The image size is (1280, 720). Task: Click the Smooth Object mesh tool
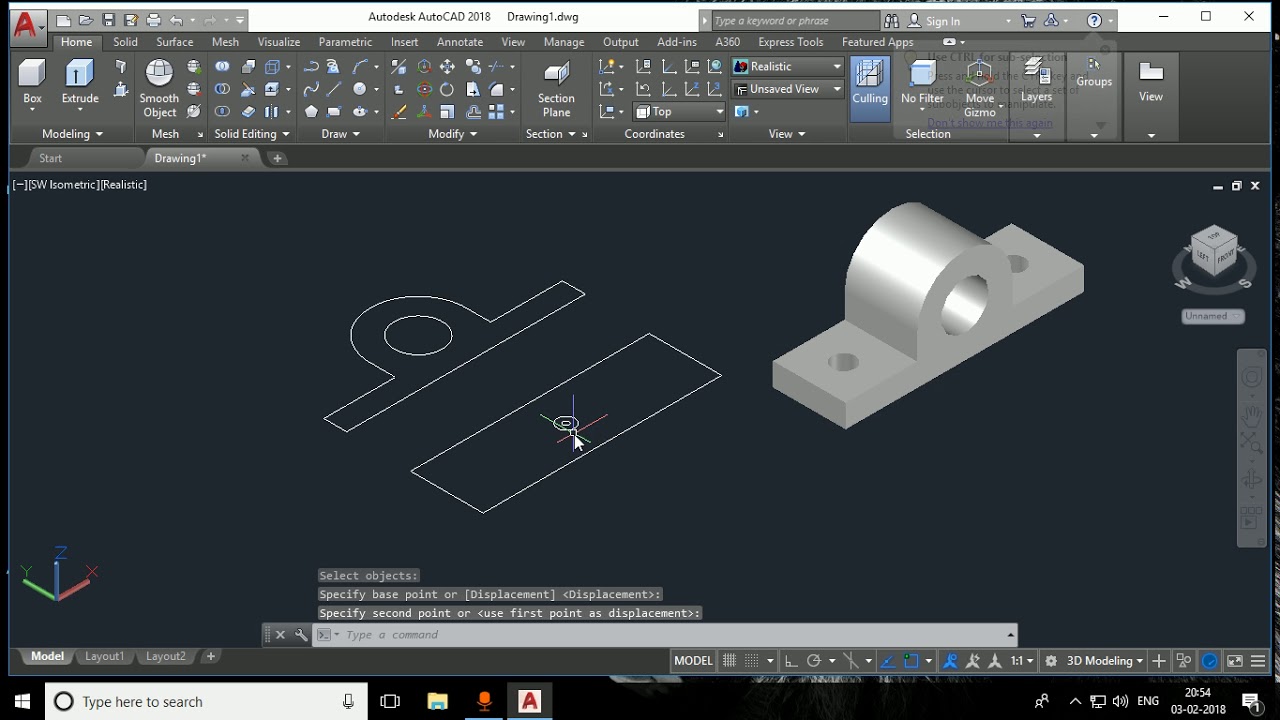(x=159, y=88)
